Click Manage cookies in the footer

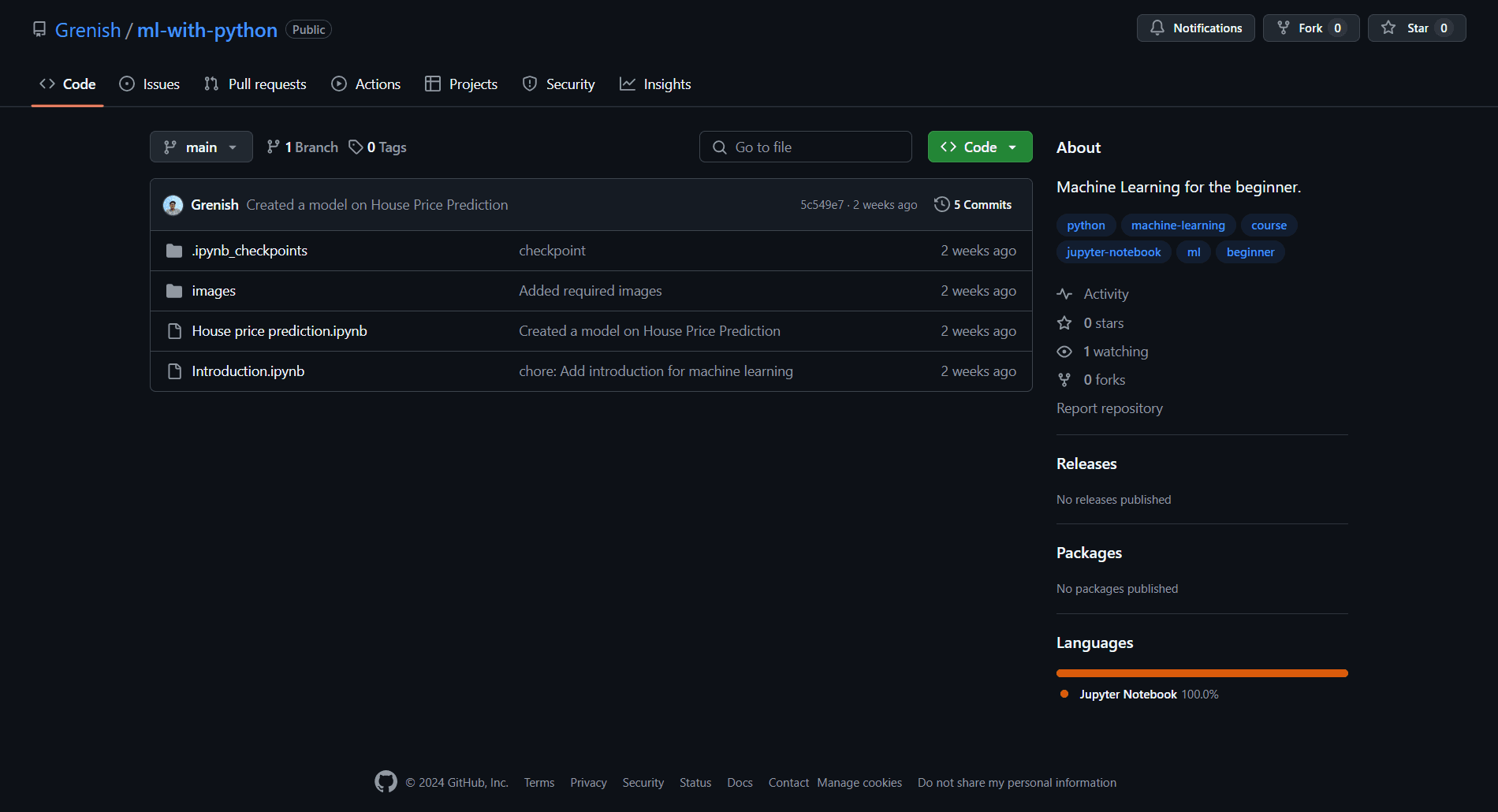(x=859, y=783)
